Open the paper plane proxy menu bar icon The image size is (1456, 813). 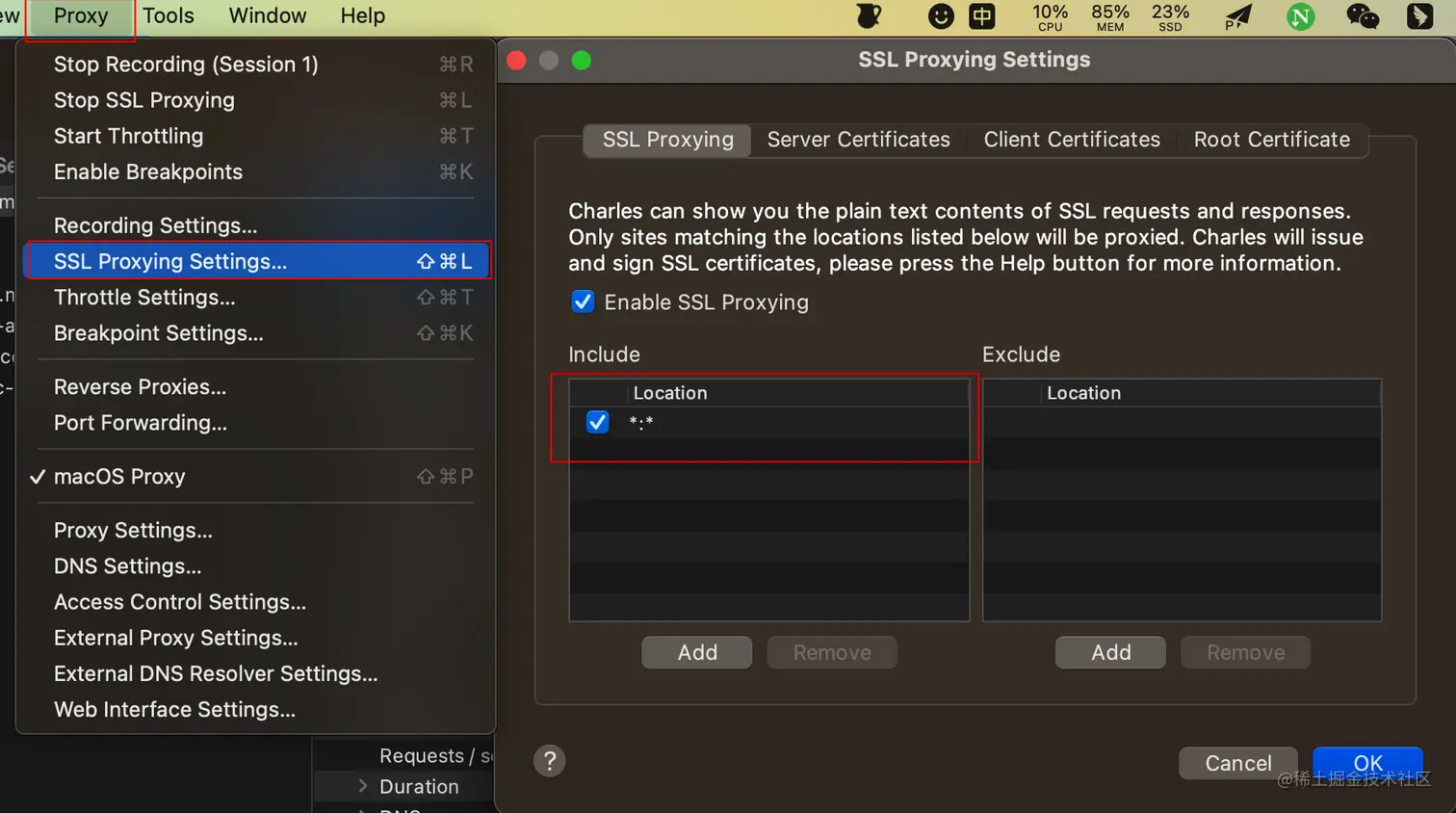click(x=1238, y=15)
